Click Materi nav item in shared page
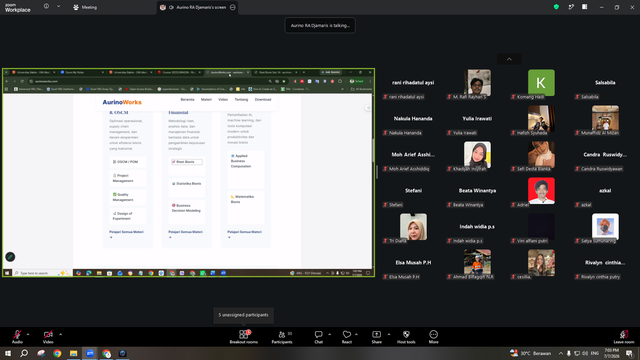This screenshot has width=640, height=360. [x=206, y=100]
